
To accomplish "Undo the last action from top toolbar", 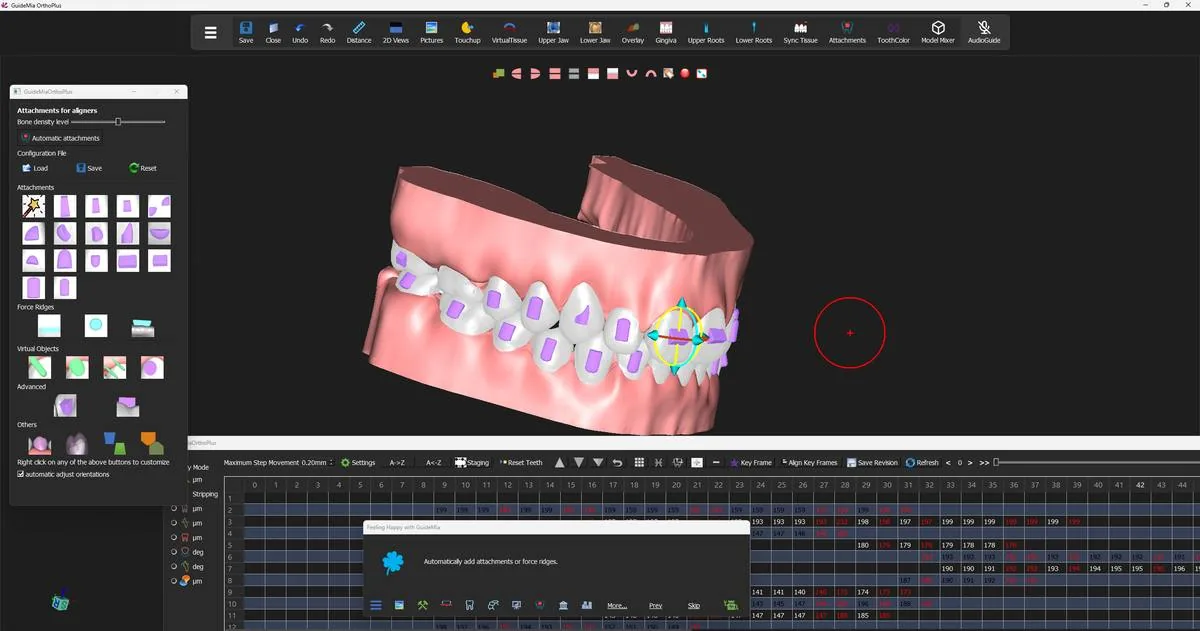I will pos(300,32).
